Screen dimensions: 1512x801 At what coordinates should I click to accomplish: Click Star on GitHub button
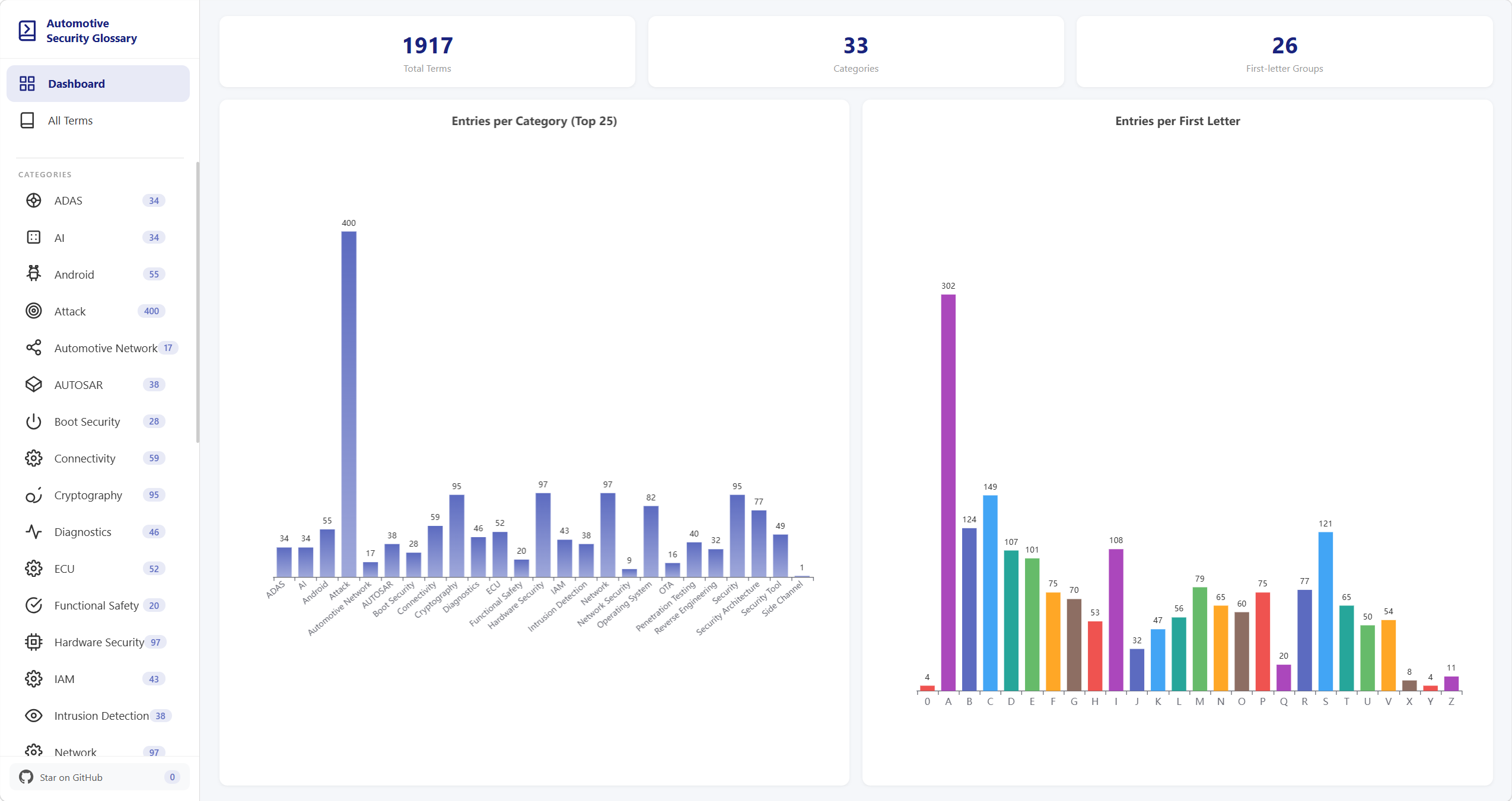tap(100, 777)
